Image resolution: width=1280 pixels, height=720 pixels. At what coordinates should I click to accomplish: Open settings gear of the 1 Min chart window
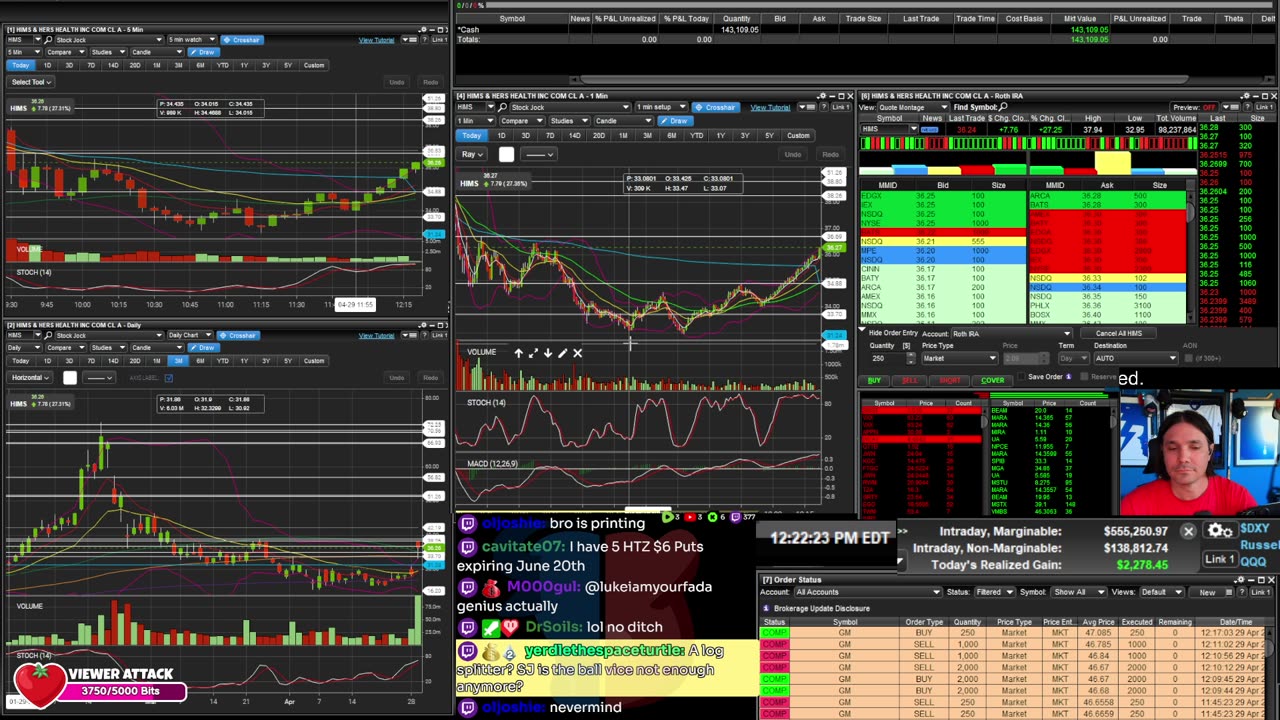pos(821,96)
